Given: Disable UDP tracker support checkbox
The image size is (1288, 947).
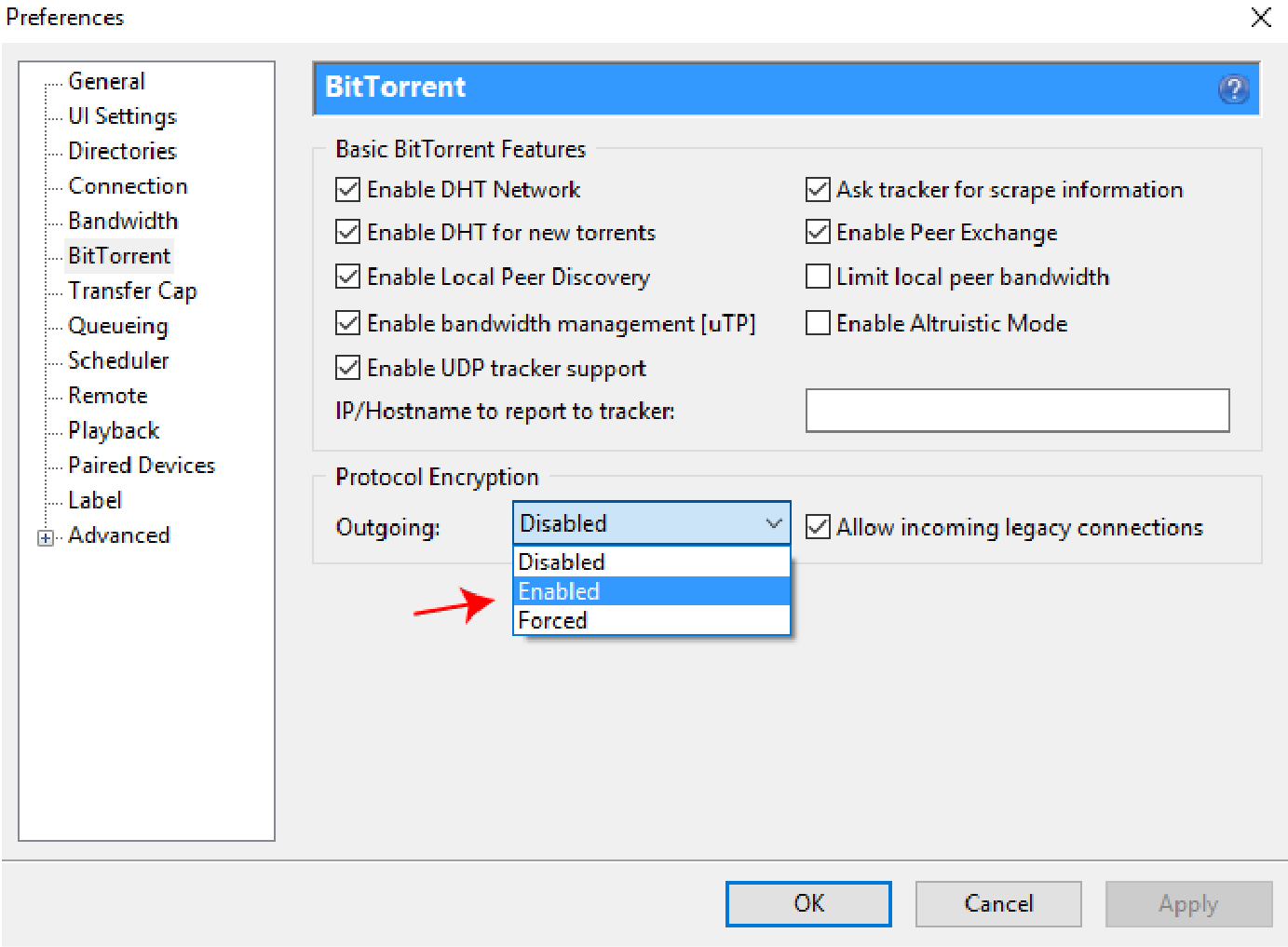Looking at the screenshot, I should [x=348, y=368].
